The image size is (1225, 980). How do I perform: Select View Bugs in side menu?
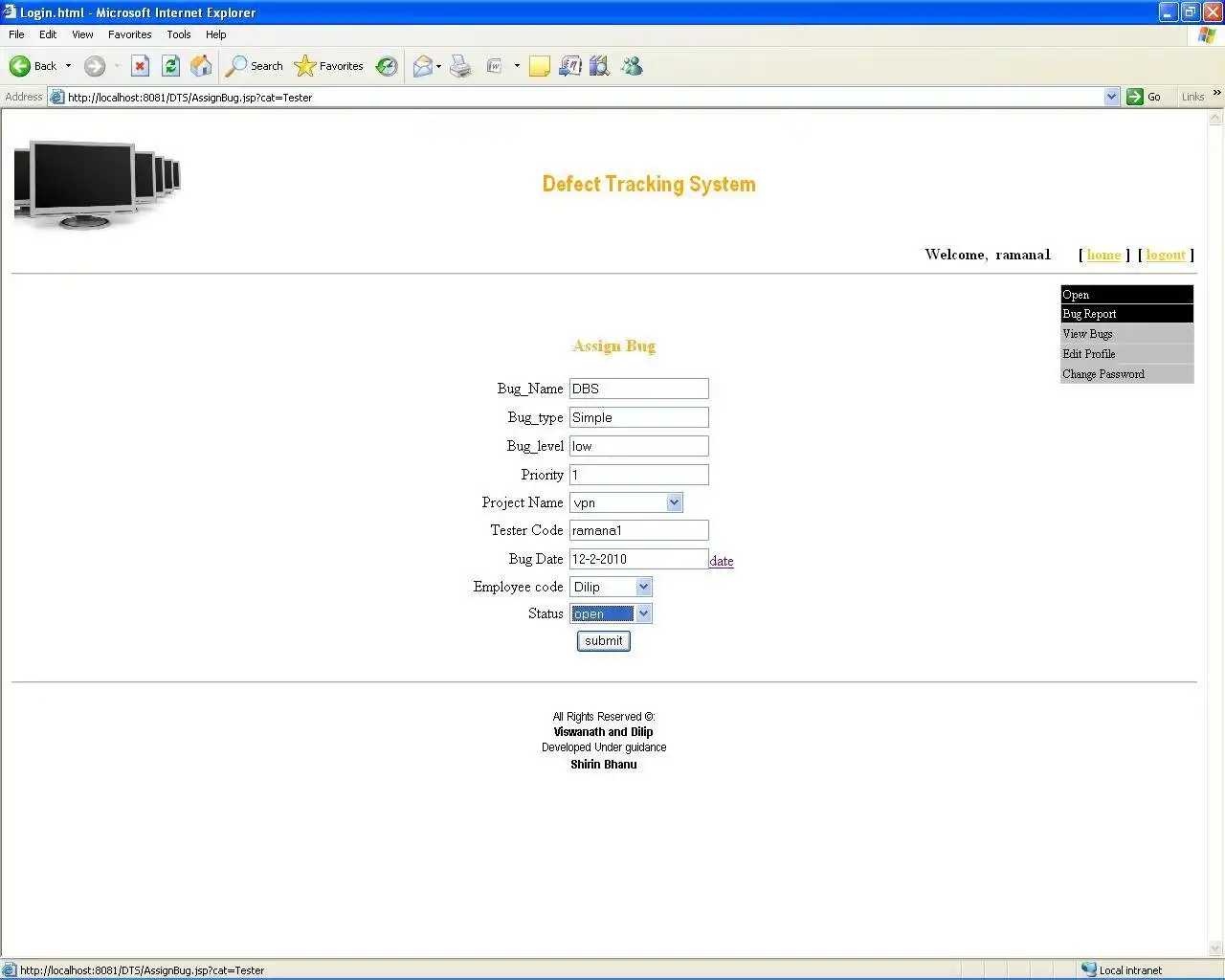coord(1126,334)
